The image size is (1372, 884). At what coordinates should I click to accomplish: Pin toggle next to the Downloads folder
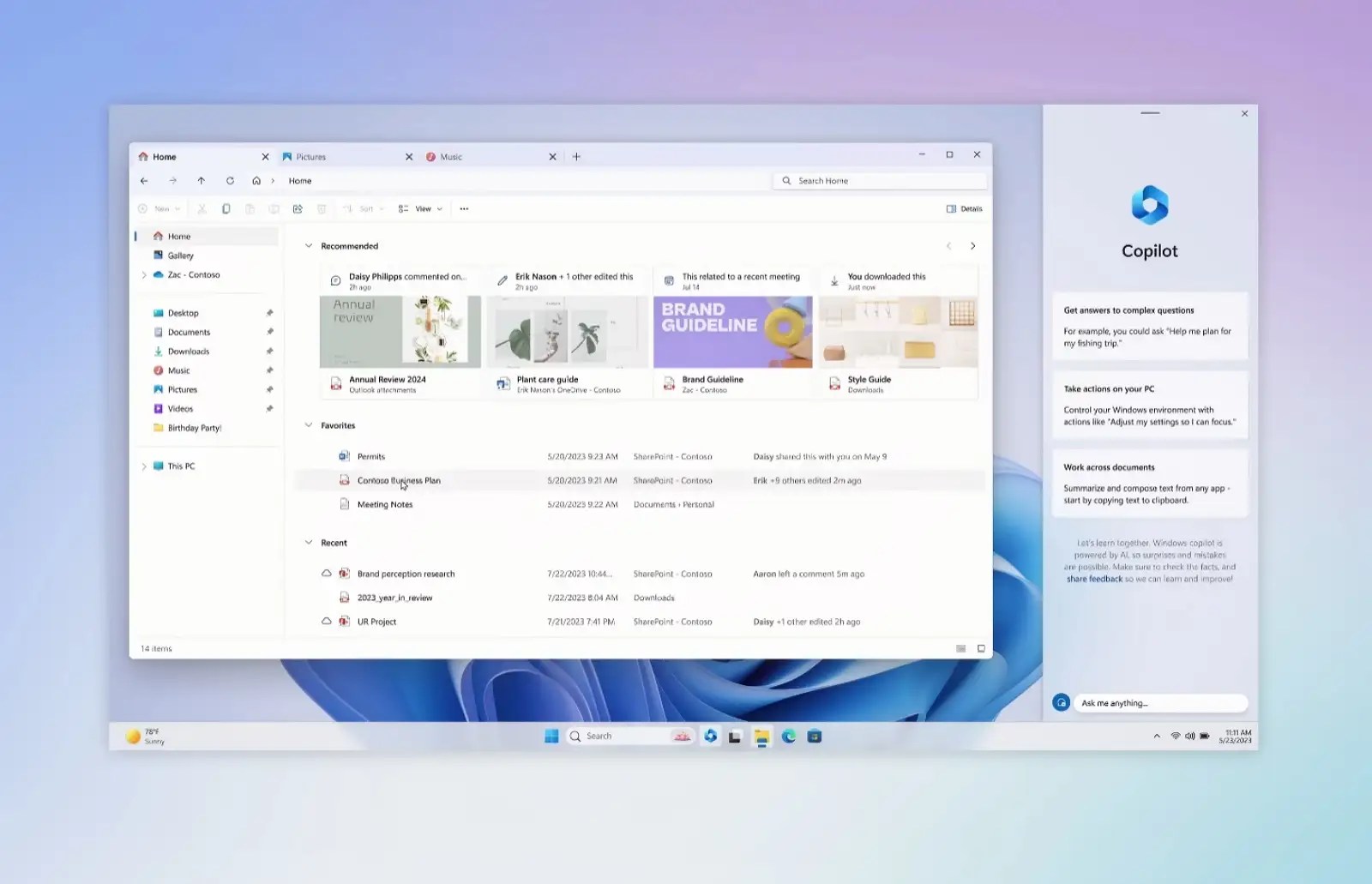coord(269,351)
